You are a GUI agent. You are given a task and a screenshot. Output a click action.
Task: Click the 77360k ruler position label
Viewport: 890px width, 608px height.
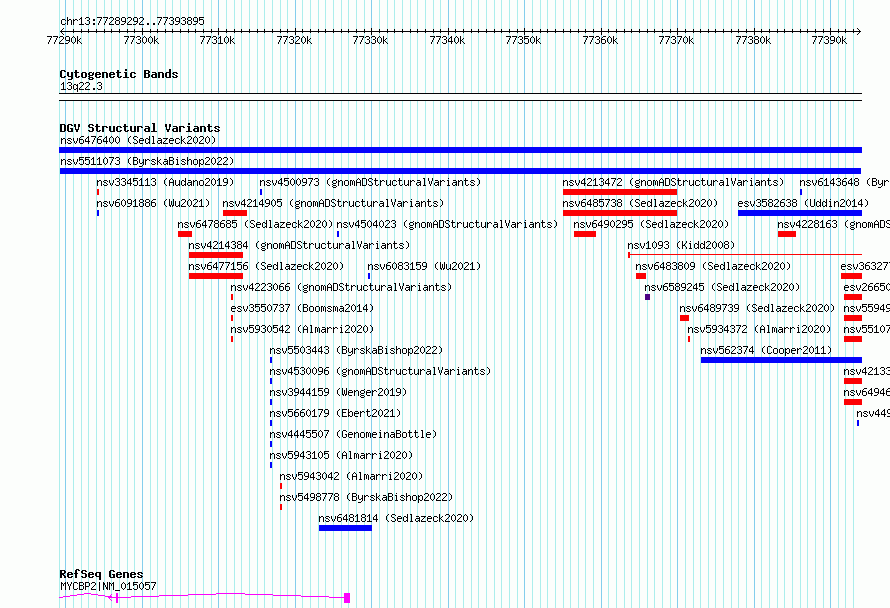click(x=600, y=40)
